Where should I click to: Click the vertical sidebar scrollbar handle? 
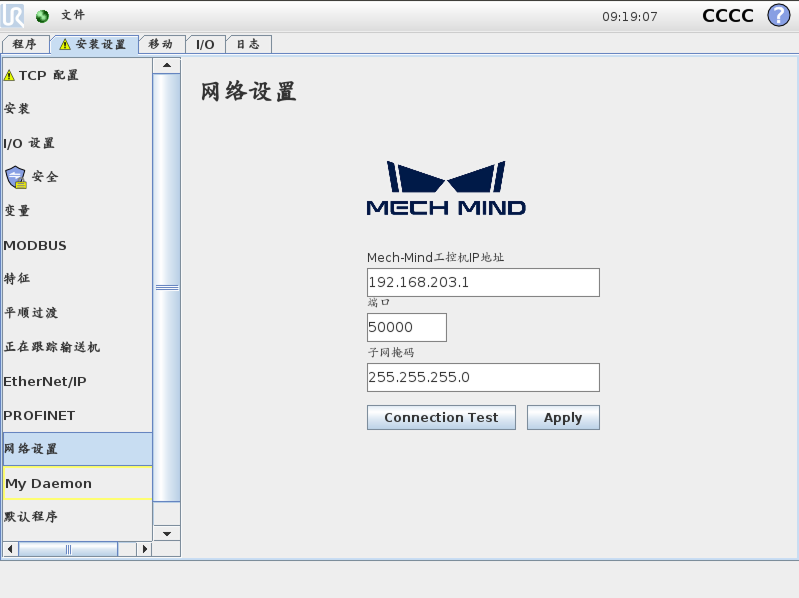166,287
